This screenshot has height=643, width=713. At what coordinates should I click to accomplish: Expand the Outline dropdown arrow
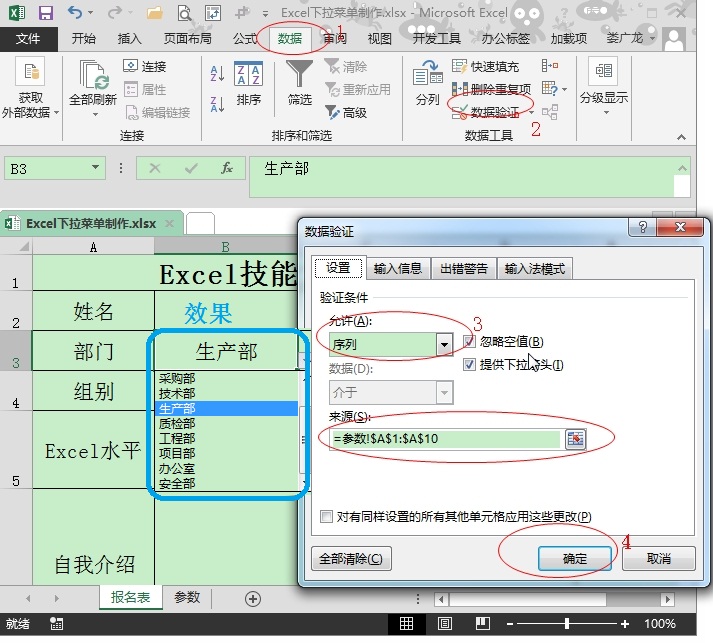pos(606,112)
